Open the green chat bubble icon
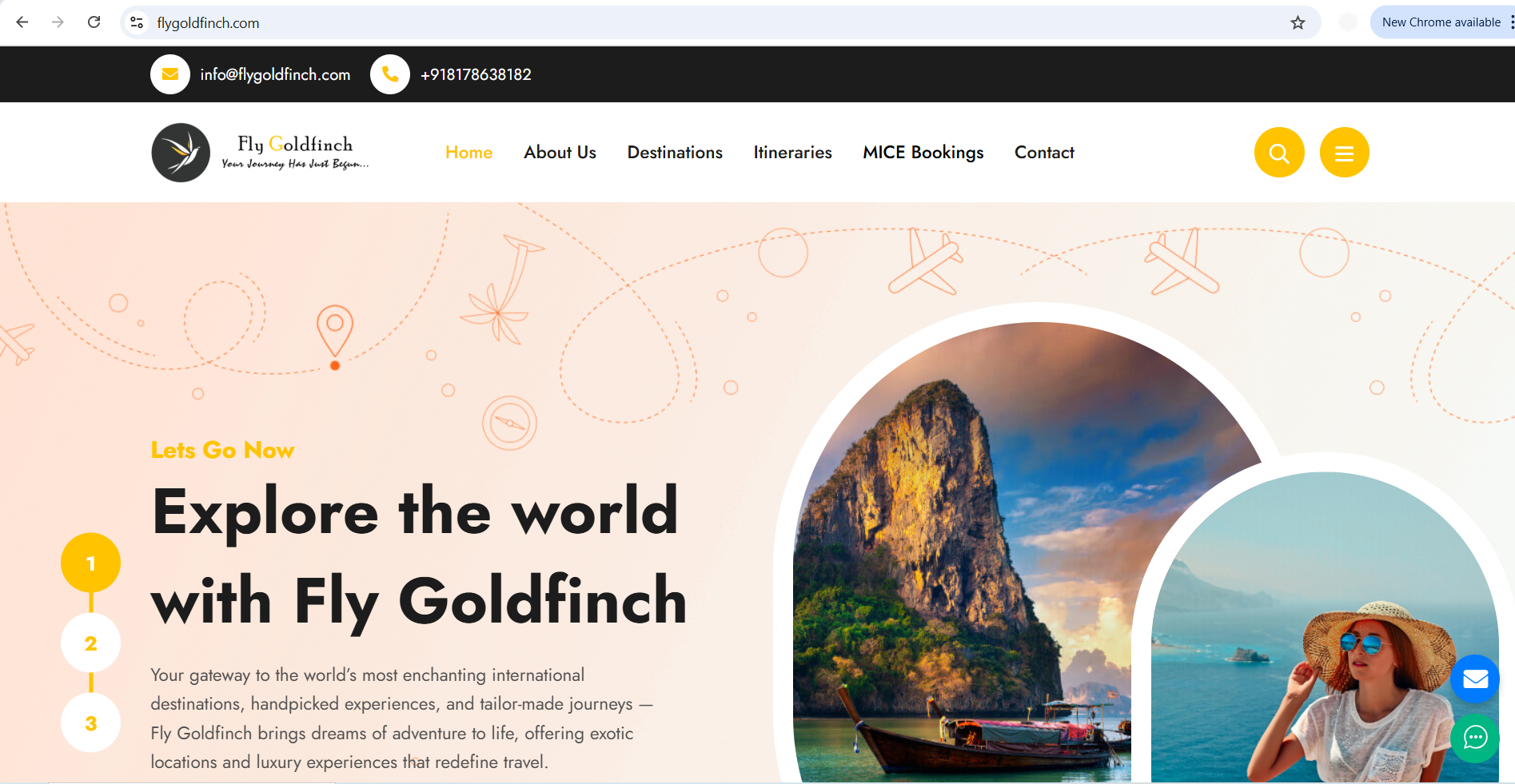 pos(1475,737)
